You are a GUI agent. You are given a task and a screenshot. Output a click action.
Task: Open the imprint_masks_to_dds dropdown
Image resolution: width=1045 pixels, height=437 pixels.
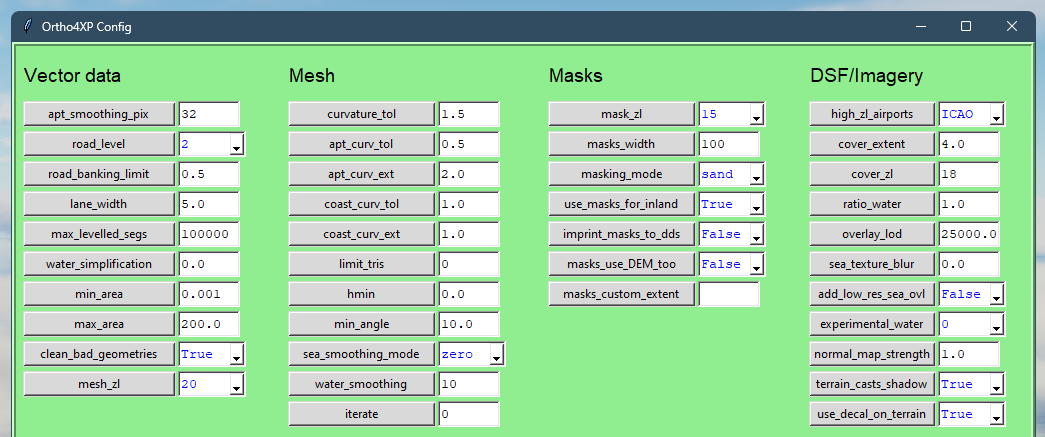(756, 234)
